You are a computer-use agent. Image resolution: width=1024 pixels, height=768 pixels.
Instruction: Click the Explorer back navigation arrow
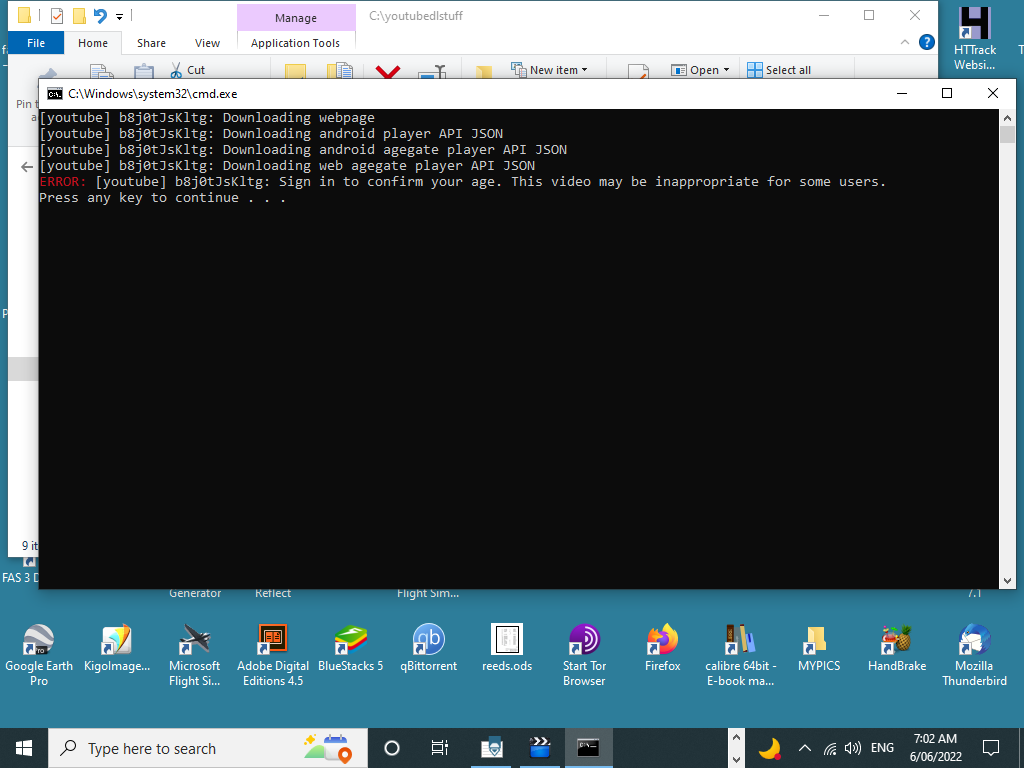(27, 167)
